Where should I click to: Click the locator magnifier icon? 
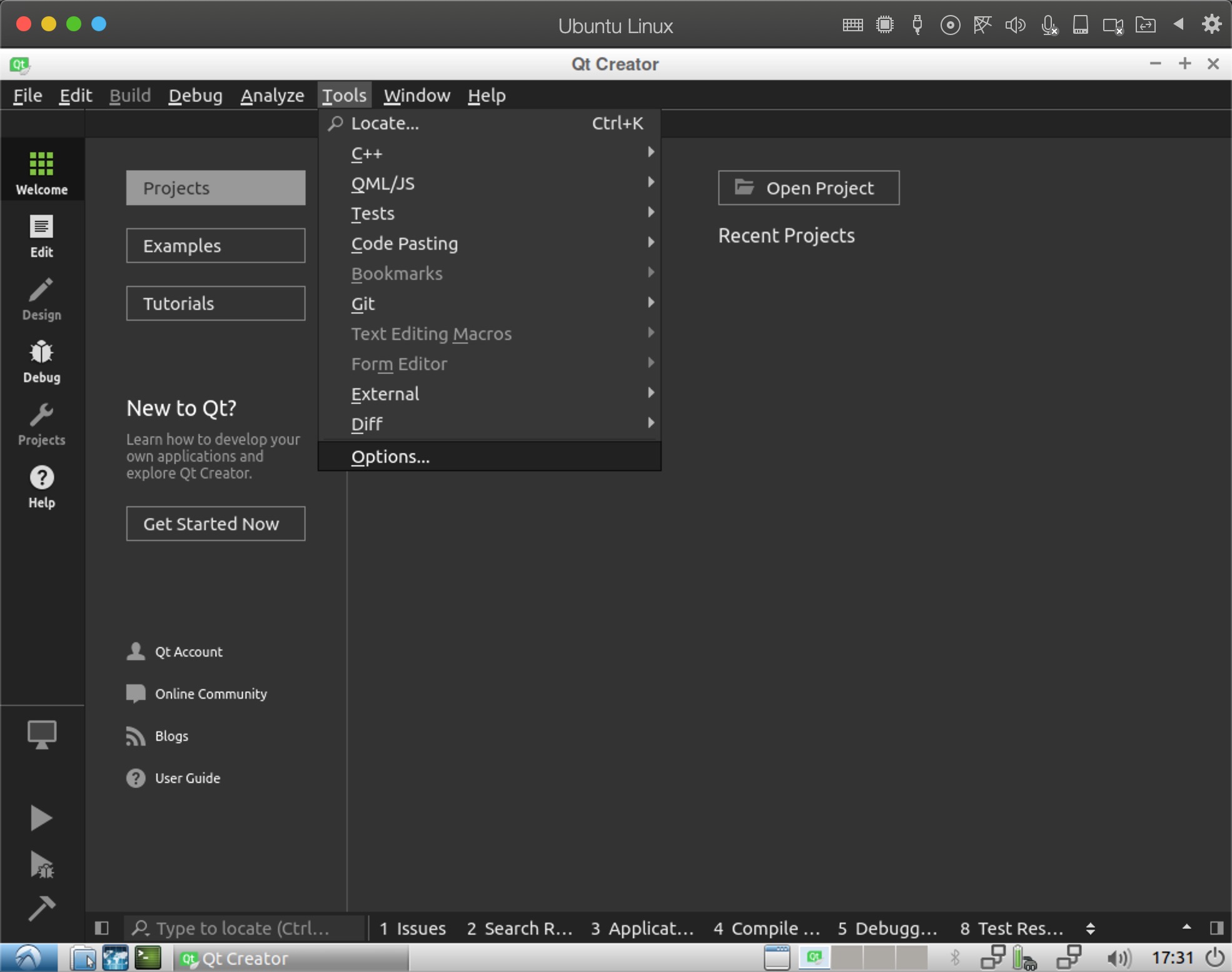[x=141, y=928]
